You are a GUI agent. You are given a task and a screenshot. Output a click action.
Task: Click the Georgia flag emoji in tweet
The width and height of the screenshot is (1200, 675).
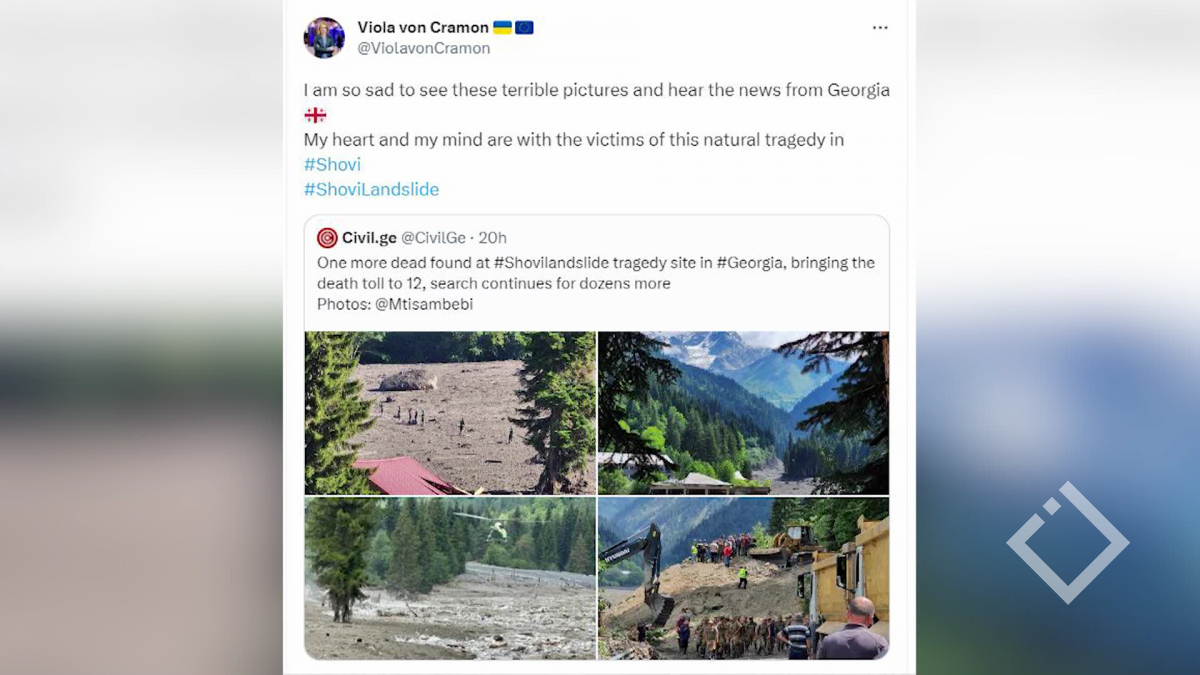[x=315, y=115]
